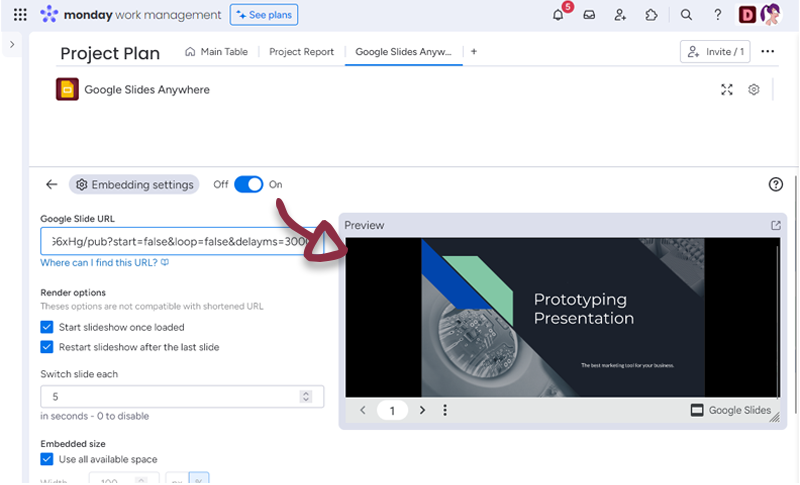Toggle the Embedding settings Off/On switch
This screenshot has width=800, height=485.
[248, 185]
